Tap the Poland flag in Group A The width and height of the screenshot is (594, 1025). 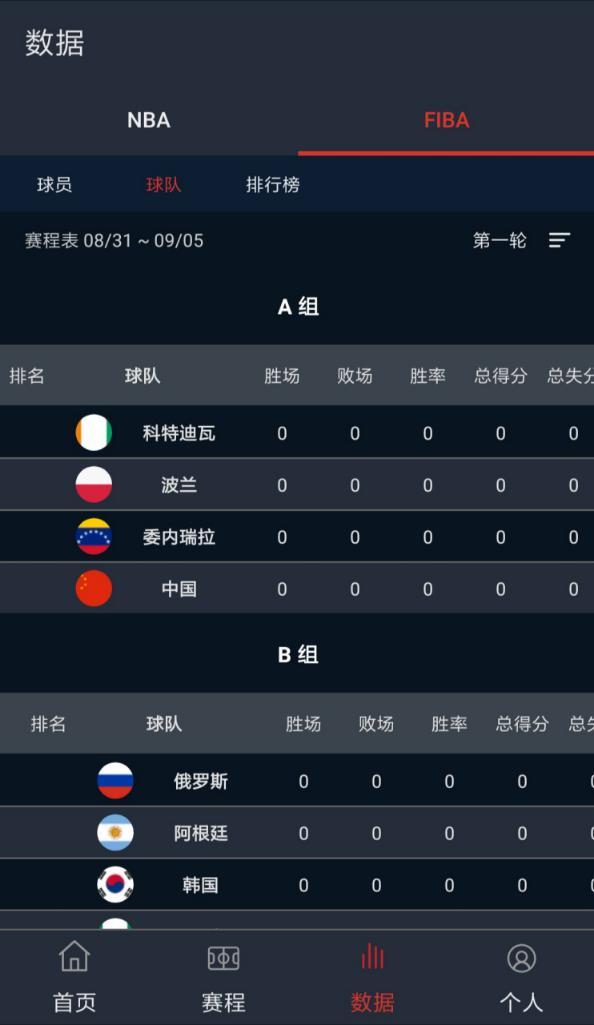95,485
